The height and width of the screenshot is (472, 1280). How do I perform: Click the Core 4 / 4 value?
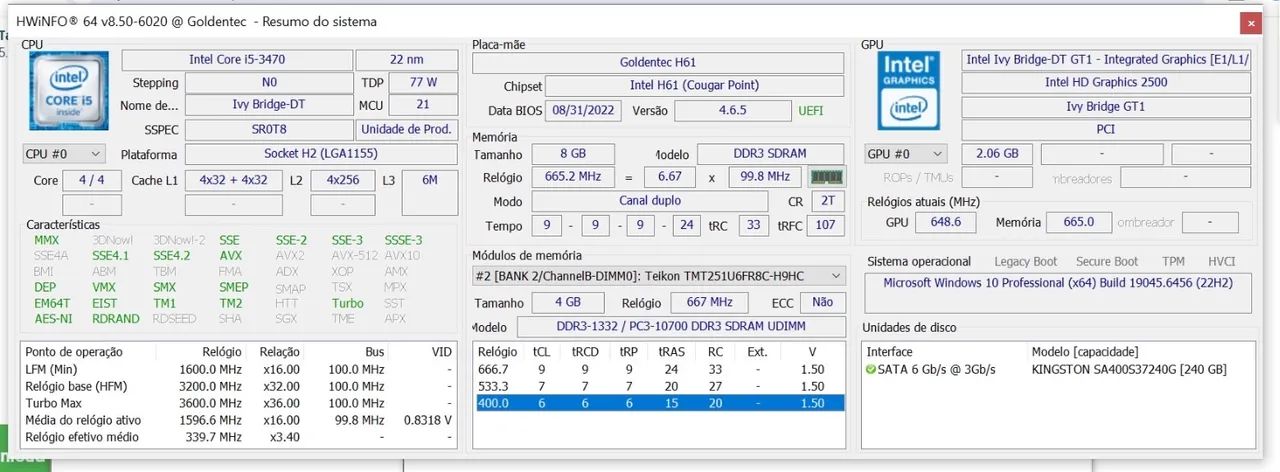pos(92,180)
